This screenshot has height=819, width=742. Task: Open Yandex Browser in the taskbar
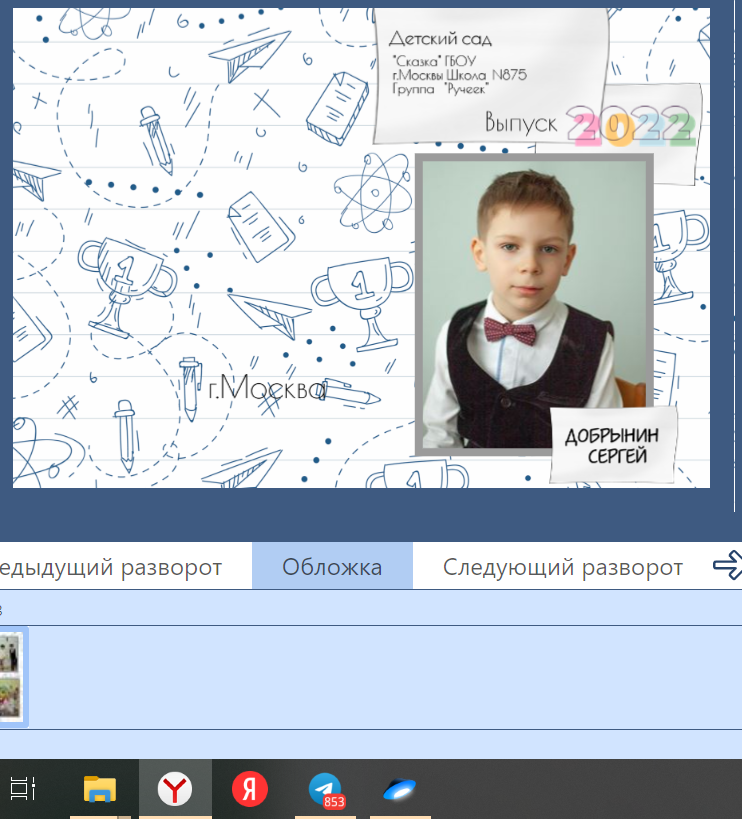point(175,789)
